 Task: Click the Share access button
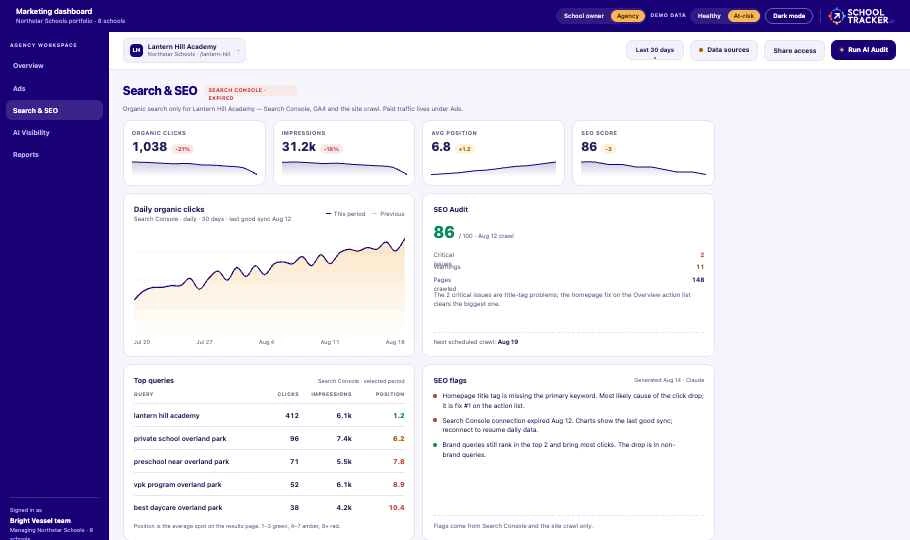pyautogui.click(x=795, y=51)
